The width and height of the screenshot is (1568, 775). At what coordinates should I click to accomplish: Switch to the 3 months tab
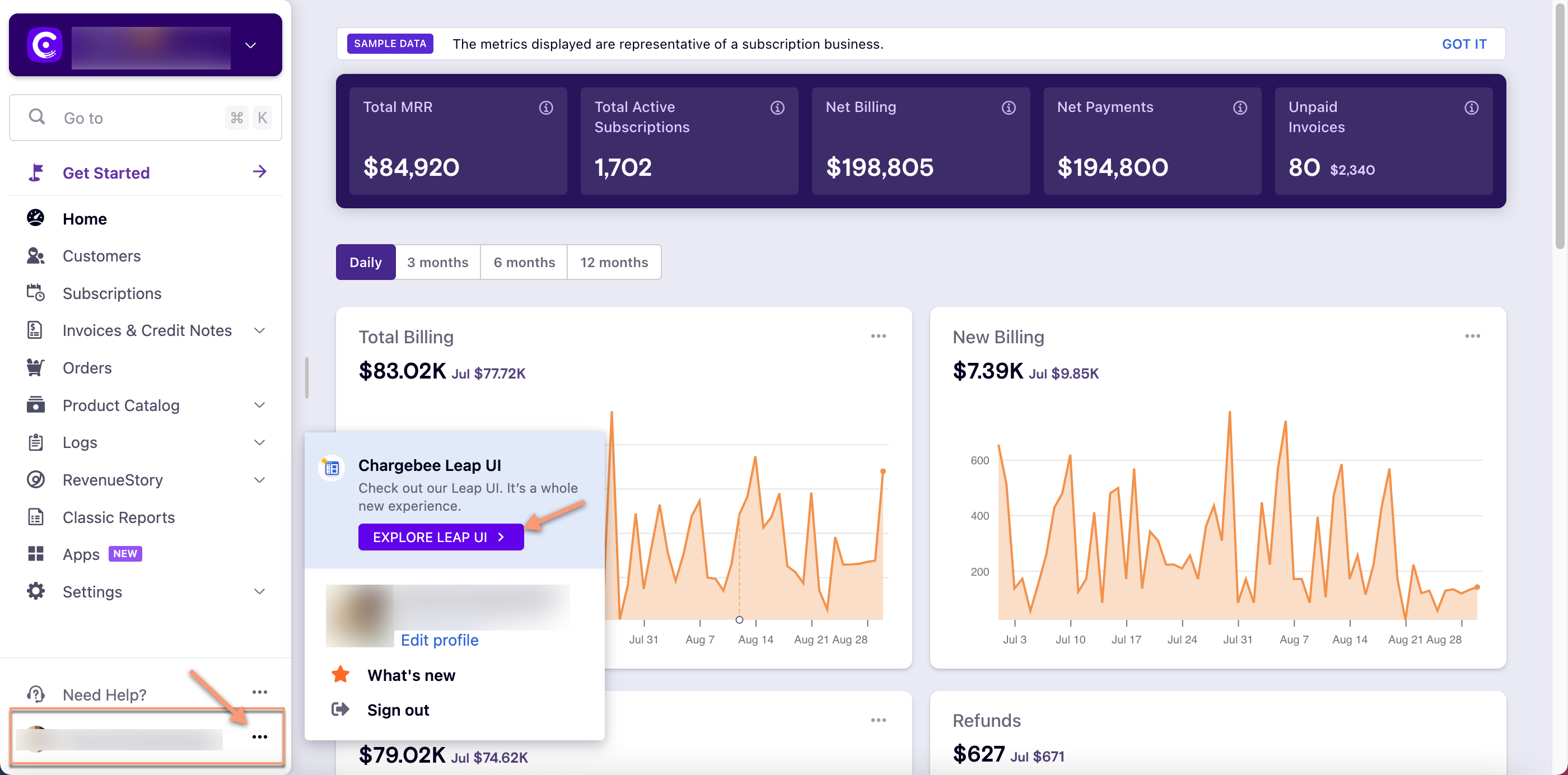(438, 263)
